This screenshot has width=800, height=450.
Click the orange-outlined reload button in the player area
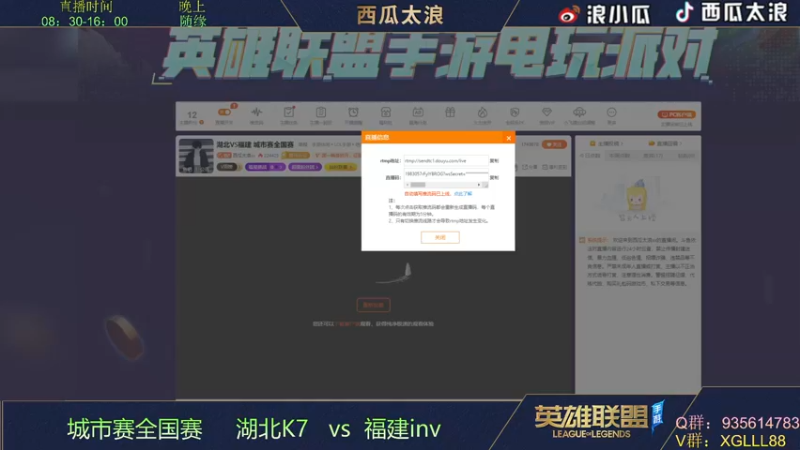[x=373, y=305]
